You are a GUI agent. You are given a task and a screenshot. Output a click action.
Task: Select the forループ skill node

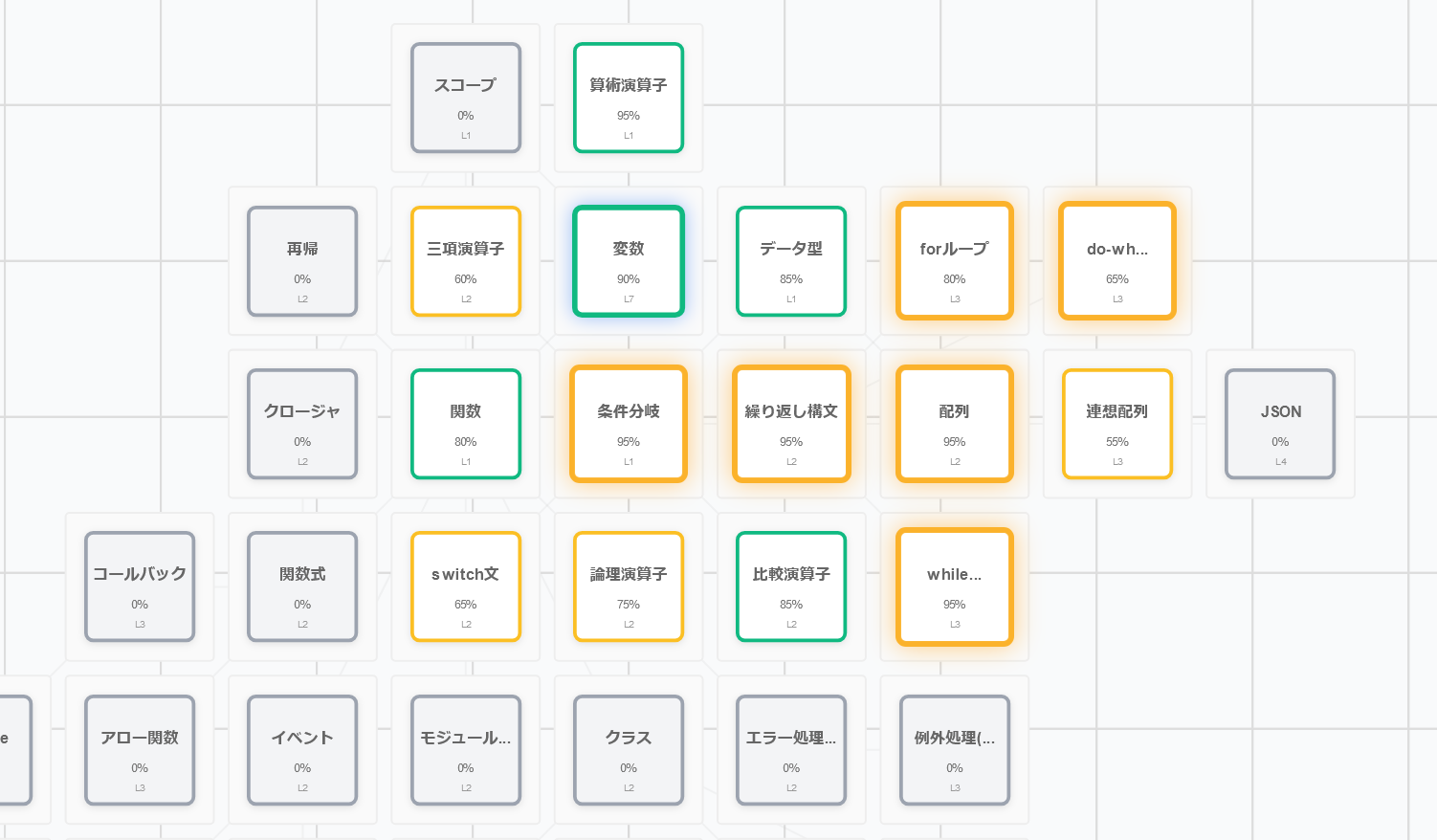954,260
